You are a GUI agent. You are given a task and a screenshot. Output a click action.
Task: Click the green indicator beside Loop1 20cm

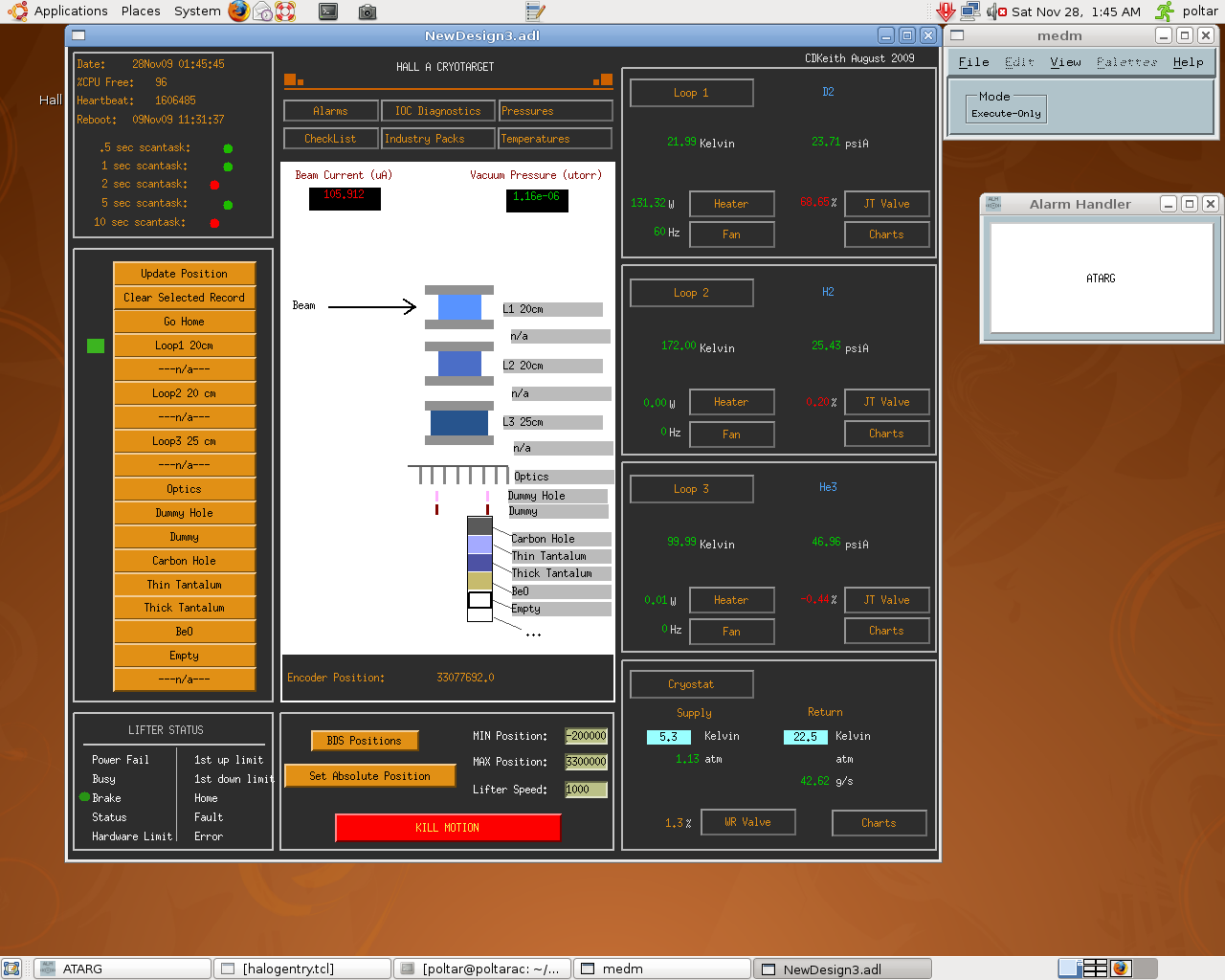click(x=96, y=345)
